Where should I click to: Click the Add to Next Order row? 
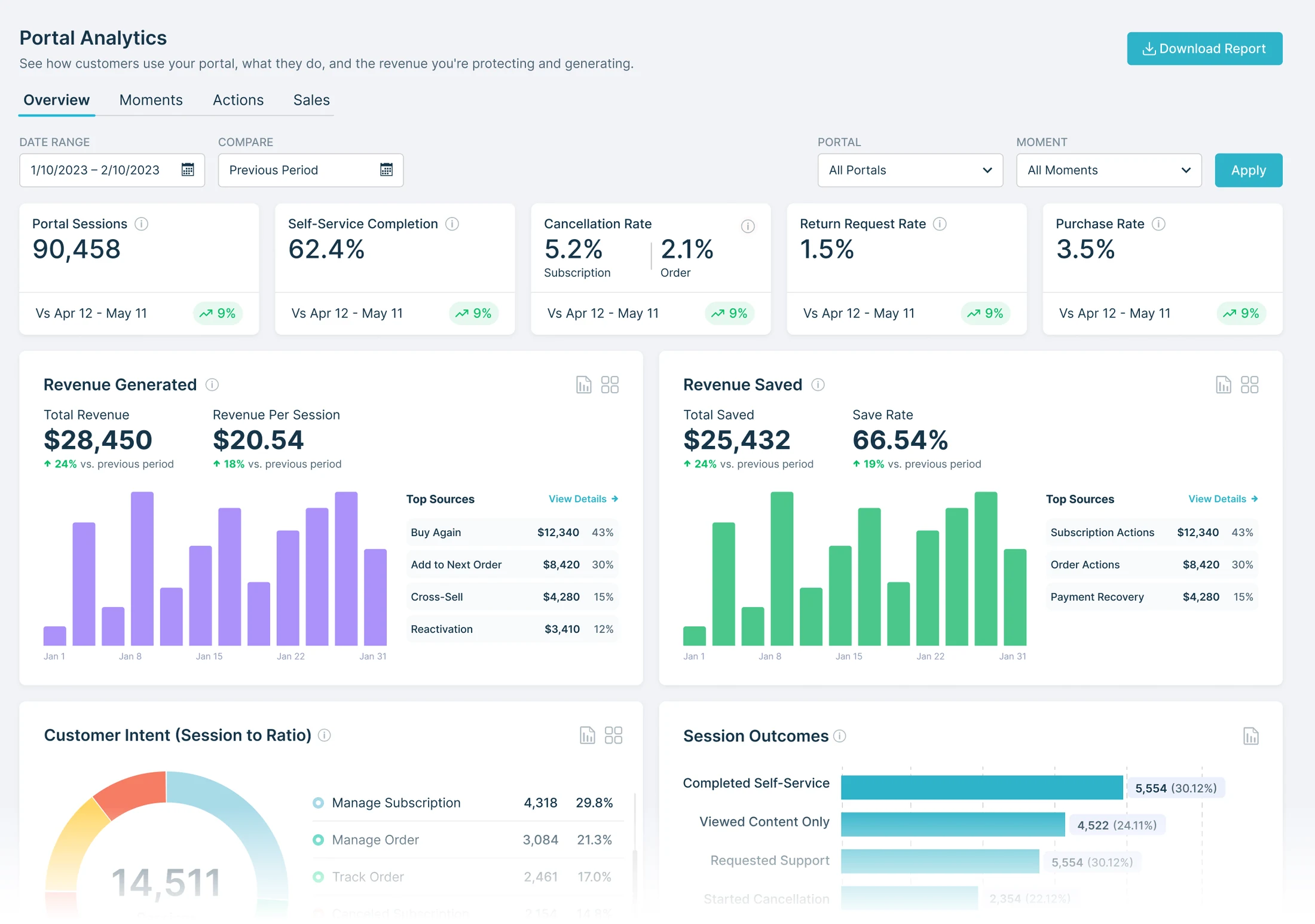coord(512,564)
